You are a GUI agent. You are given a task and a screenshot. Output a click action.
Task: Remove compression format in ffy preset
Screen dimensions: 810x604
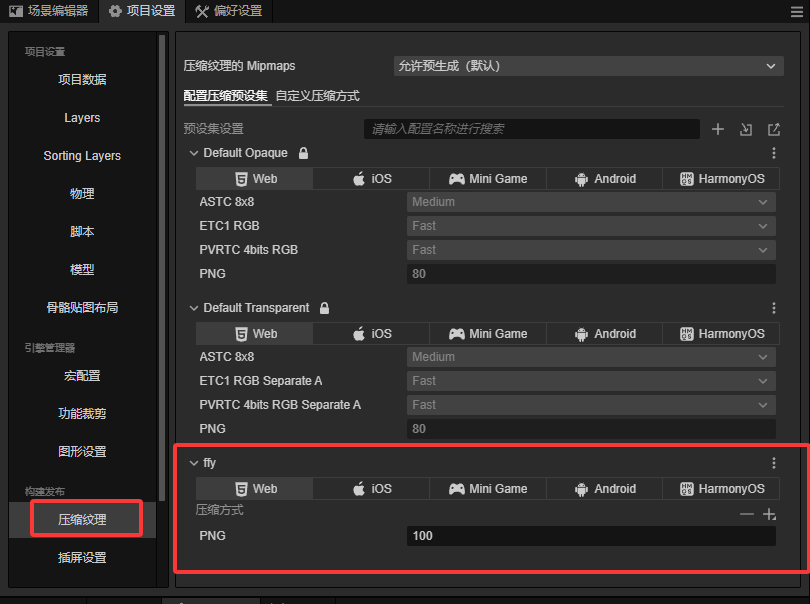(746, 514)
